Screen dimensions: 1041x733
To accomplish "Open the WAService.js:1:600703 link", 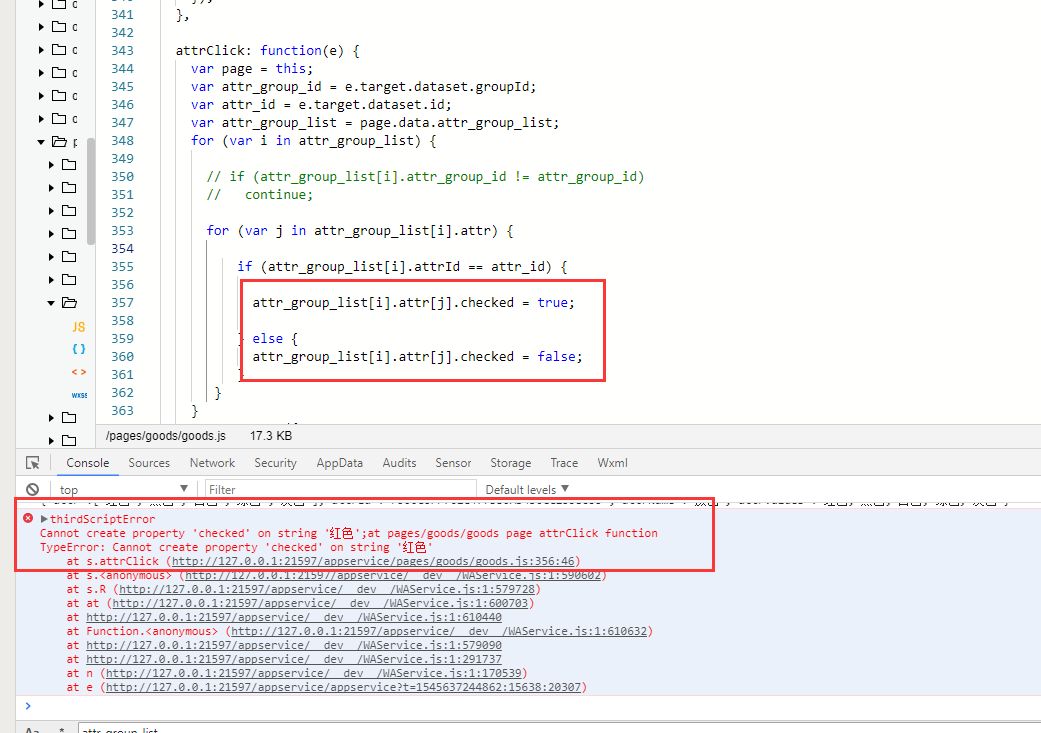I will (320, 603).
